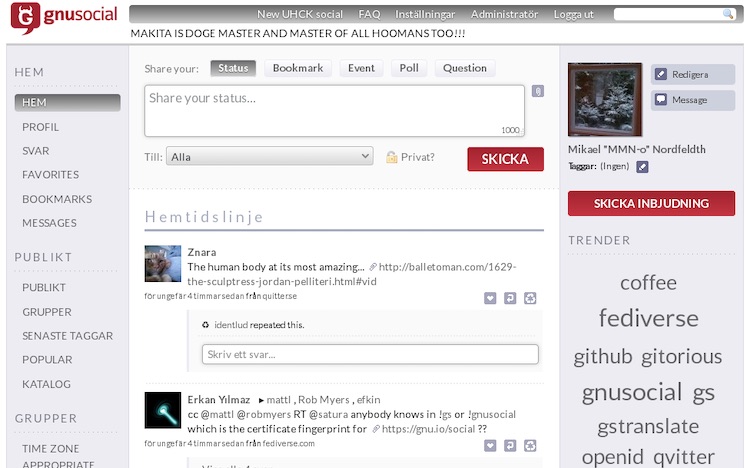Viewport: 750px width, 468px height.
Task: Focus the Skriv ett svar reply field
Action: click(370, 354)
